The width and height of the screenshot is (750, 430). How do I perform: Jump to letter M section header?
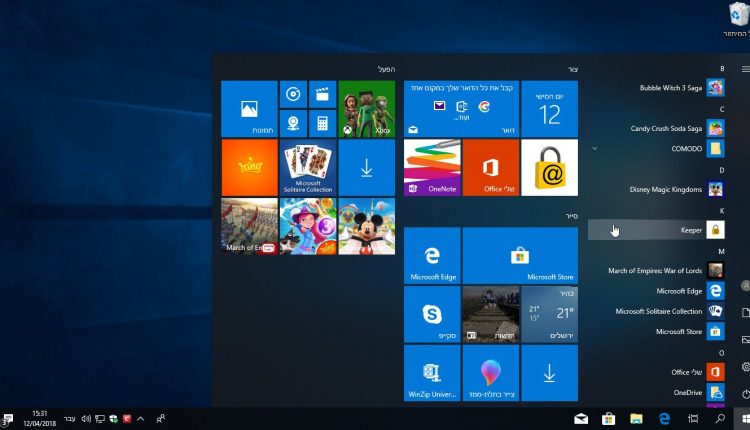coord(721,252)
